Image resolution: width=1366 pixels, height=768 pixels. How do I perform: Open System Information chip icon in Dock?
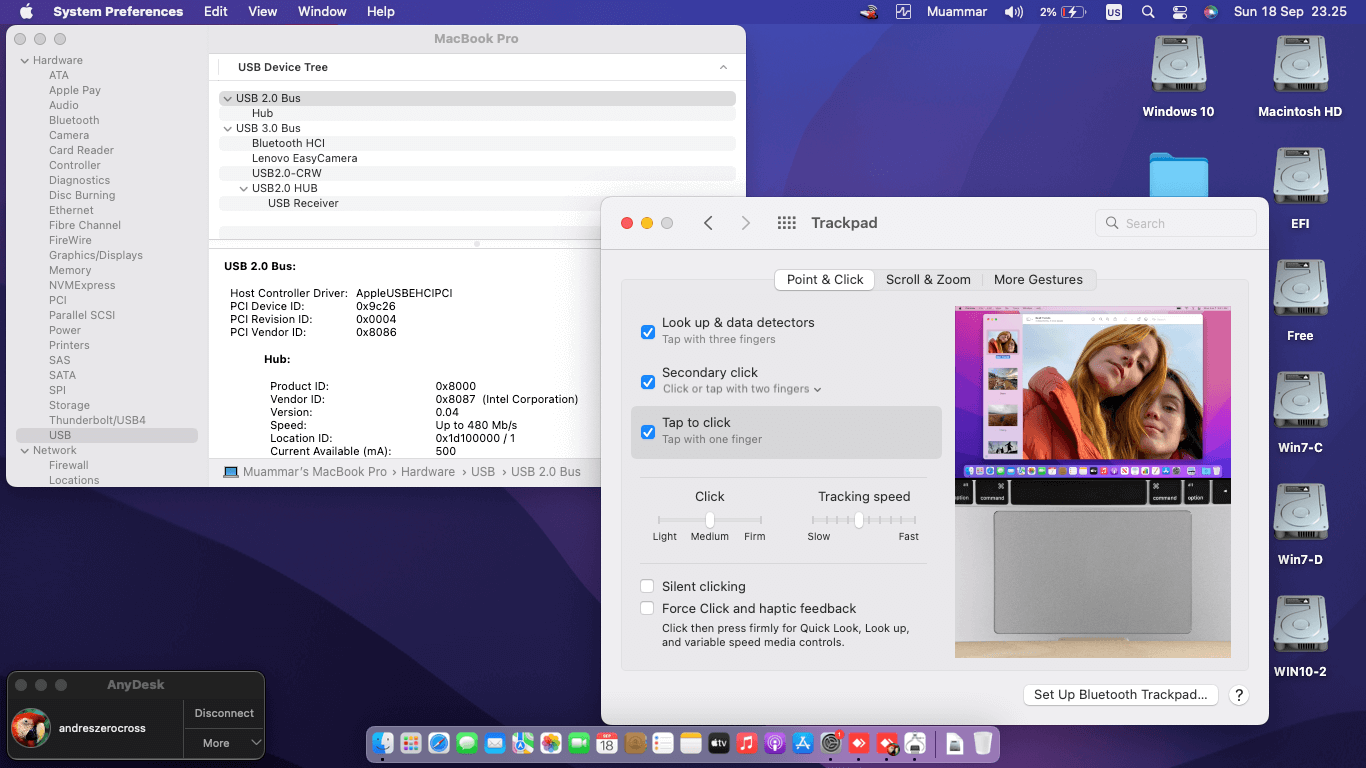[914, 743]
